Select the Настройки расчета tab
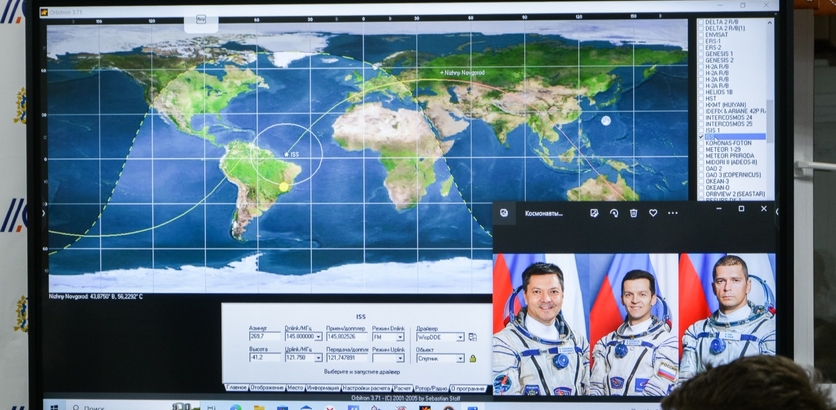The width and height of the screenshot is (836, 410). point(367,388)
